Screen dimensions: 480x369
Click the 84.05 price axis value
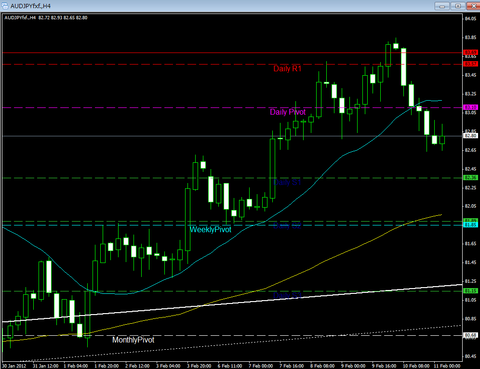pyautogui.click(x=471, y=19)
